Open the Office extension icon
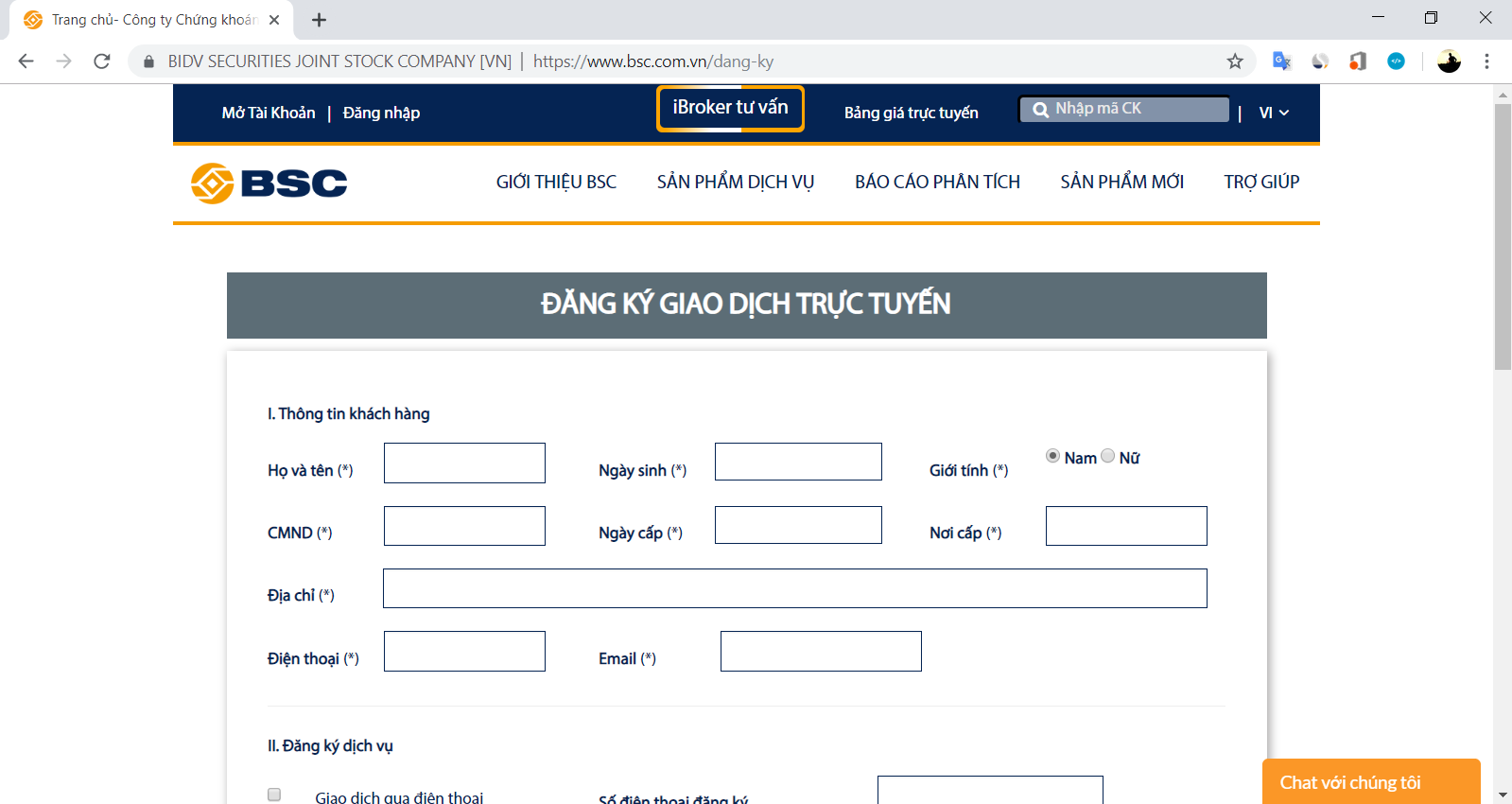Image resolution: width=1512 pixels, height=804 pixels. pos(1358,61)
